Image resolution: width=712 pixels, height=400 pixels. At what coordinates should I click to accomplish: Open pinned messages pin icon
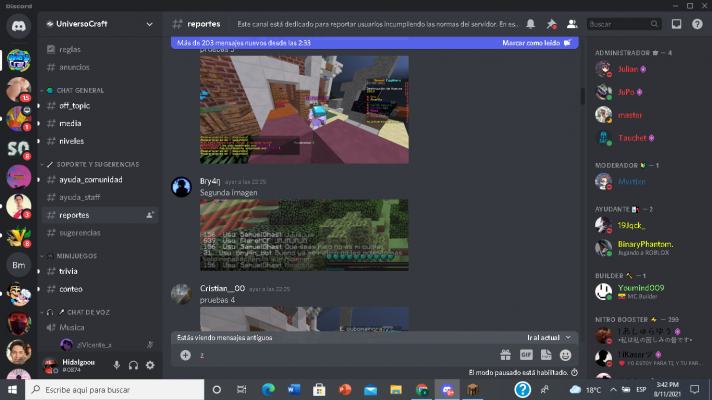551,24
